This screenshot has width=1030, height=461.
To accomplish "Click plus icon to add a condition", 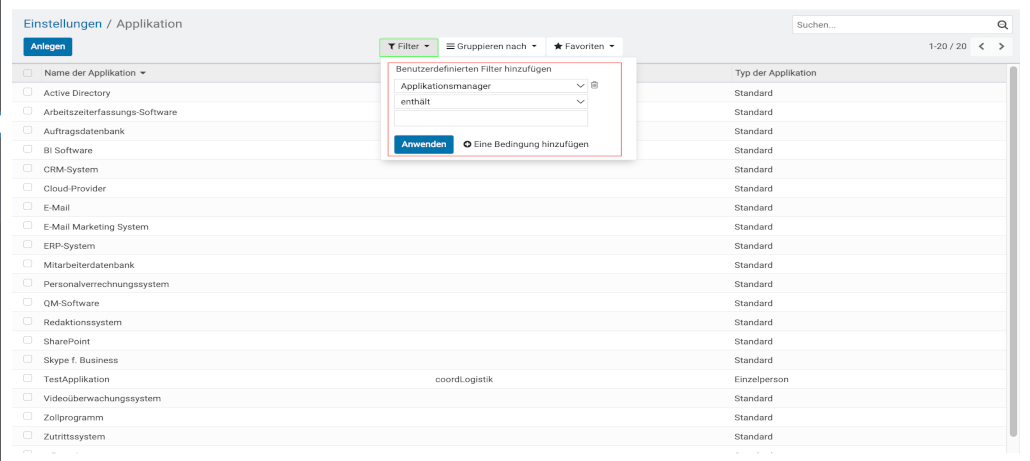I will tap(467, 145).
